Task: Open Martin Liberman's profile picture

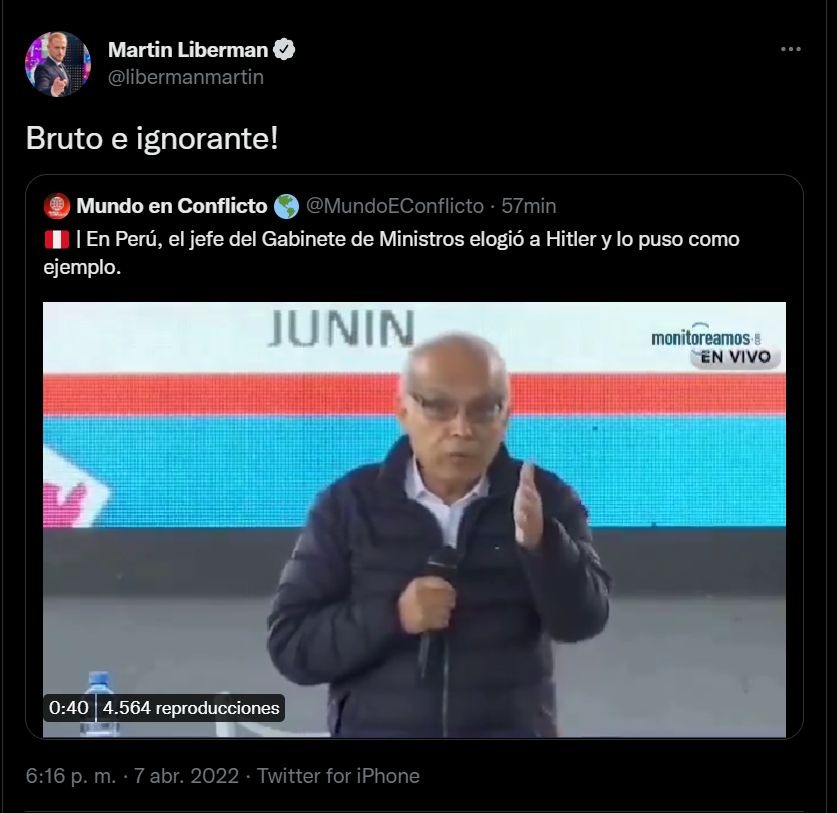Action: coord(58,64)
